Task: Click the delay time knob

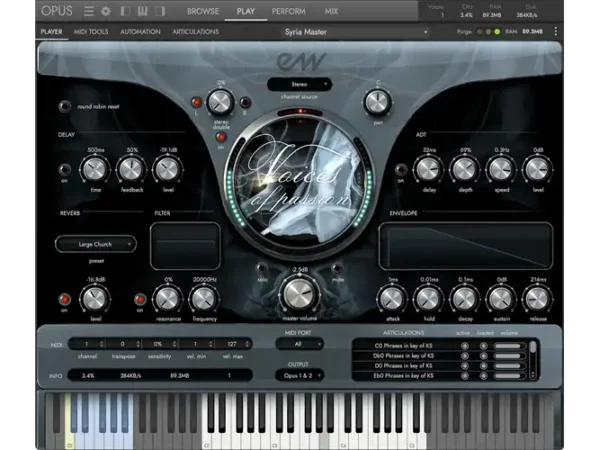Action: point(95,170)
